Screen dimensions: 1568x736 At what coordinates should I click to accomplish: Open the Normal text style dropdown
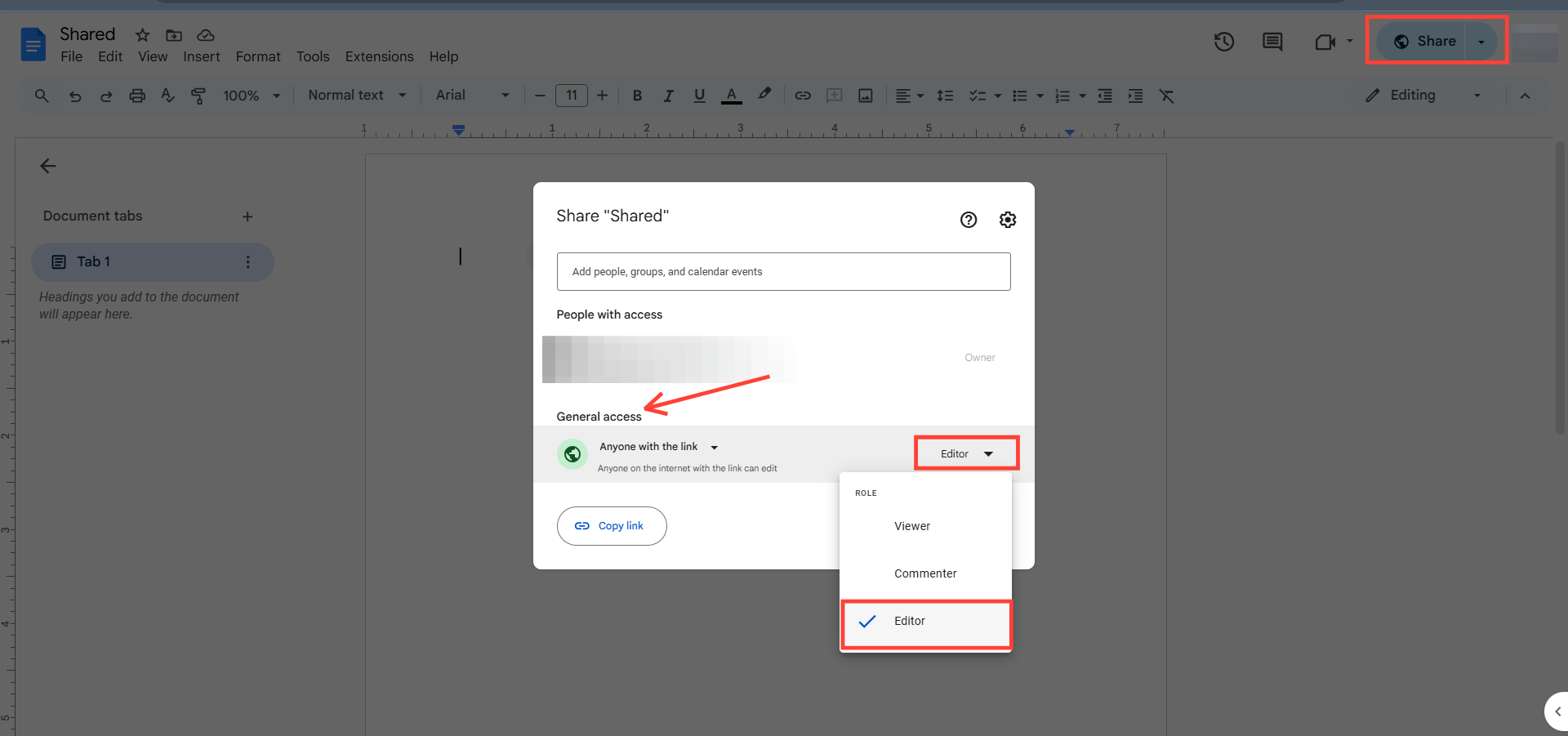point(357,96)
